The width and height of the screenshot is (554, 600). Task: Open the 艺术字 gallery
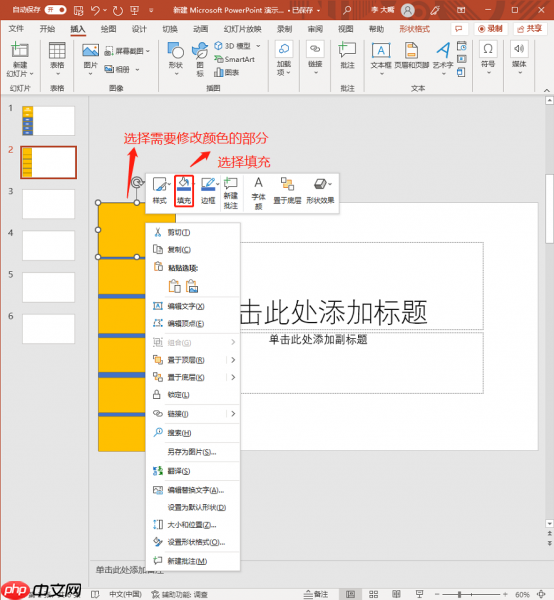pyautogui.click(x=443, y=58)
